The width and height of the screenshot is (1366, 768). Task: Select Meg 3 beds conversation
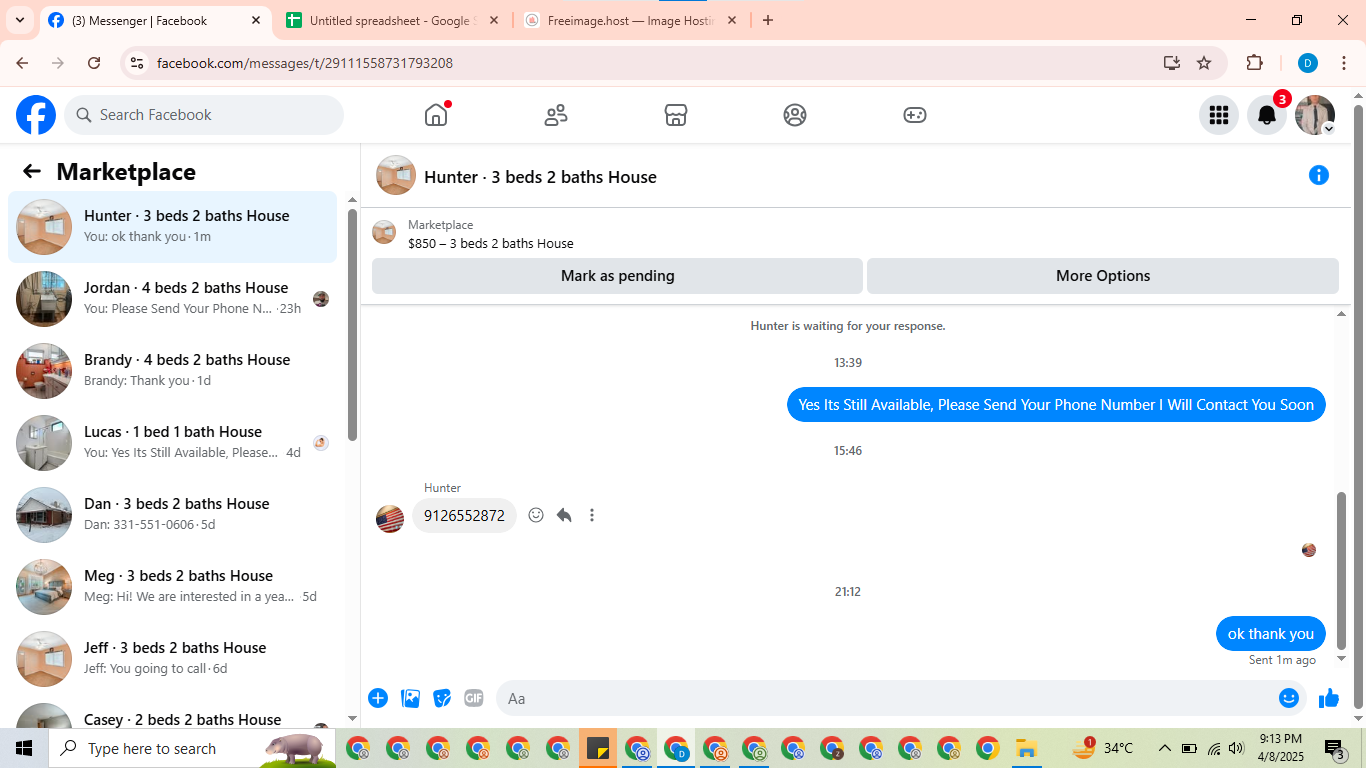[x=173, y=587]
